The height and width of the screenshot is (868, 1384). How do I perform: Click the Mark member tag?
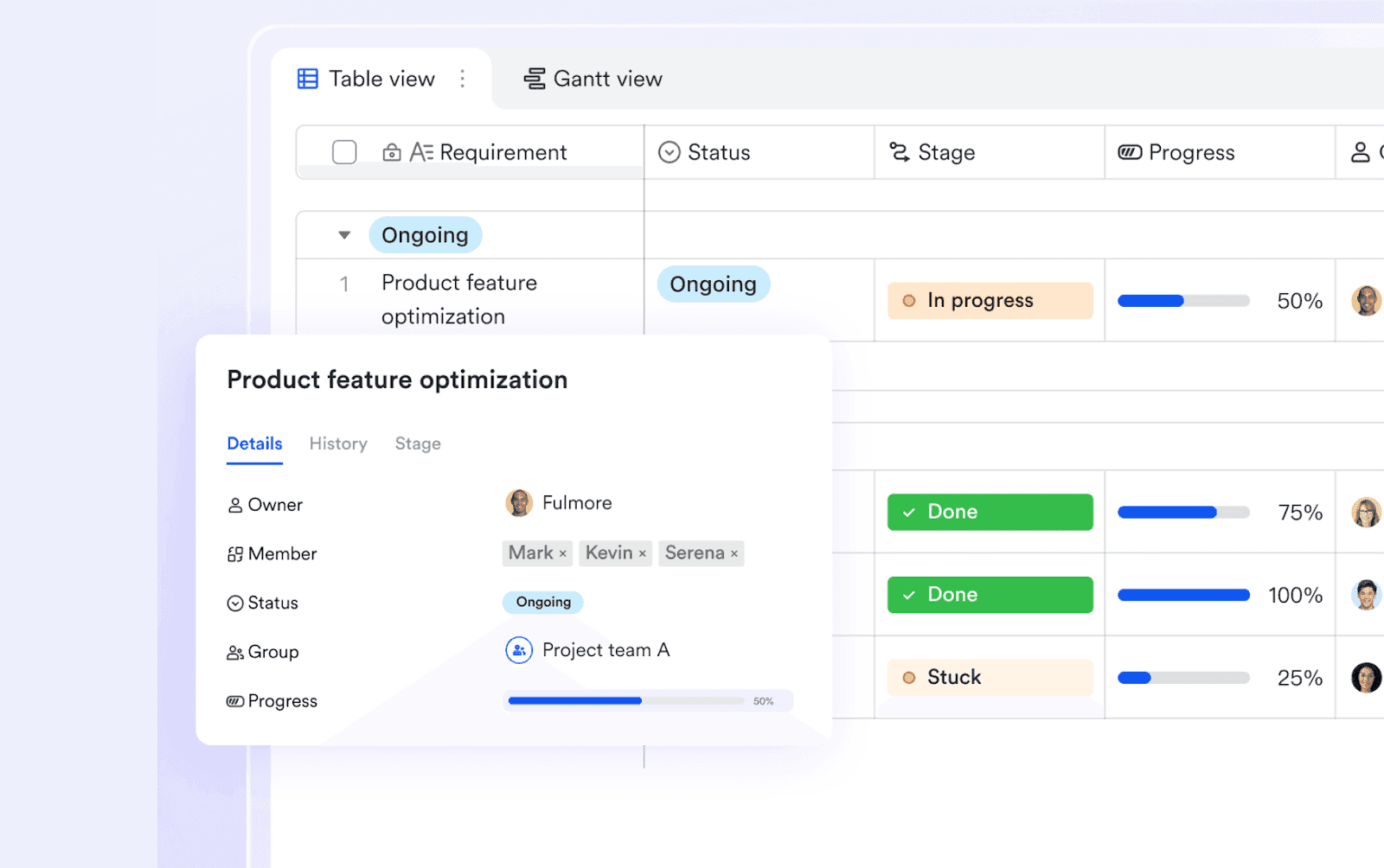click(537, 553)
